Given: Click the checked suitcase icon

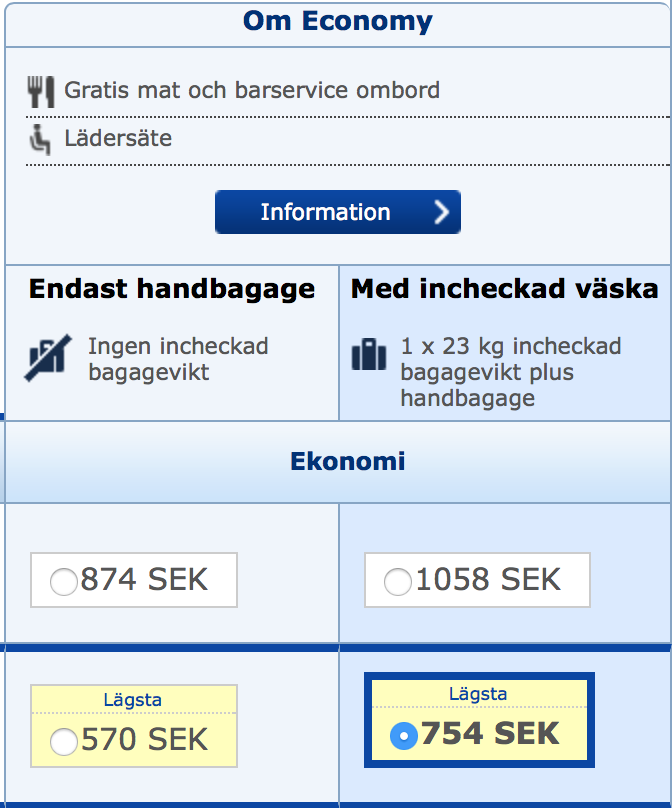Looking at the screenshot, I should [368, 356].
